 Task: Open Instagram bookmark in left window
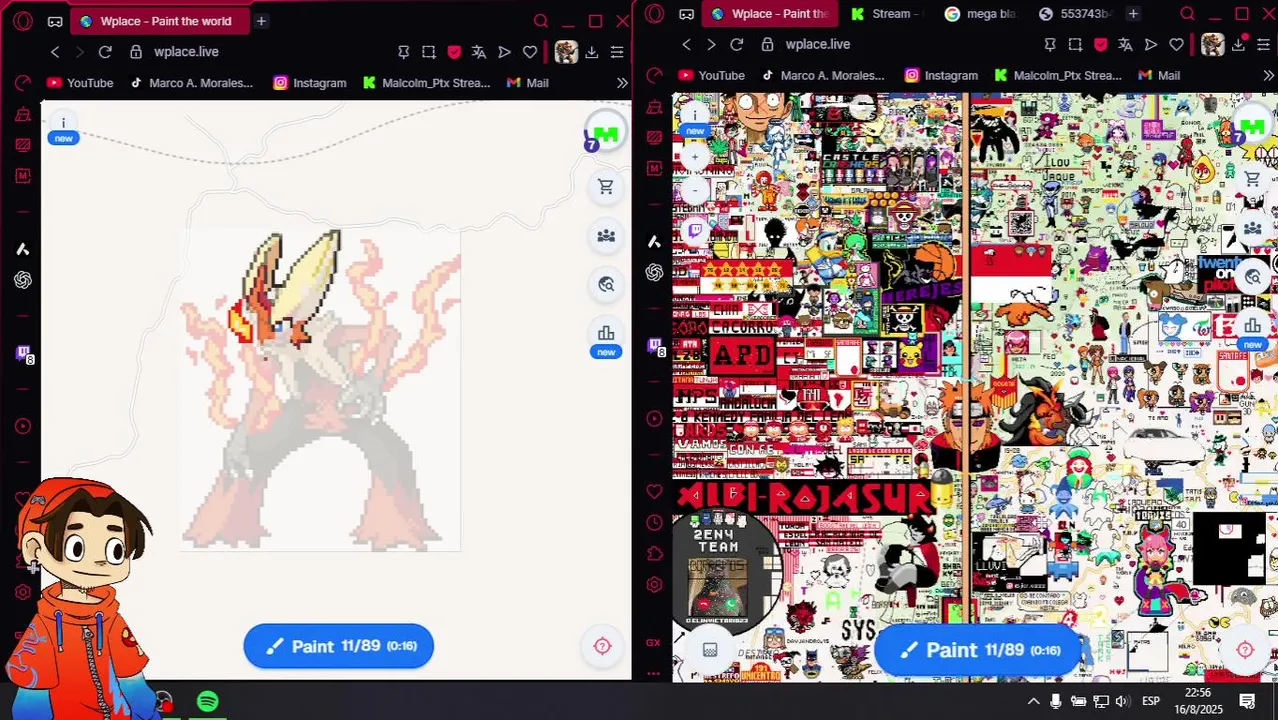(309, 83)
